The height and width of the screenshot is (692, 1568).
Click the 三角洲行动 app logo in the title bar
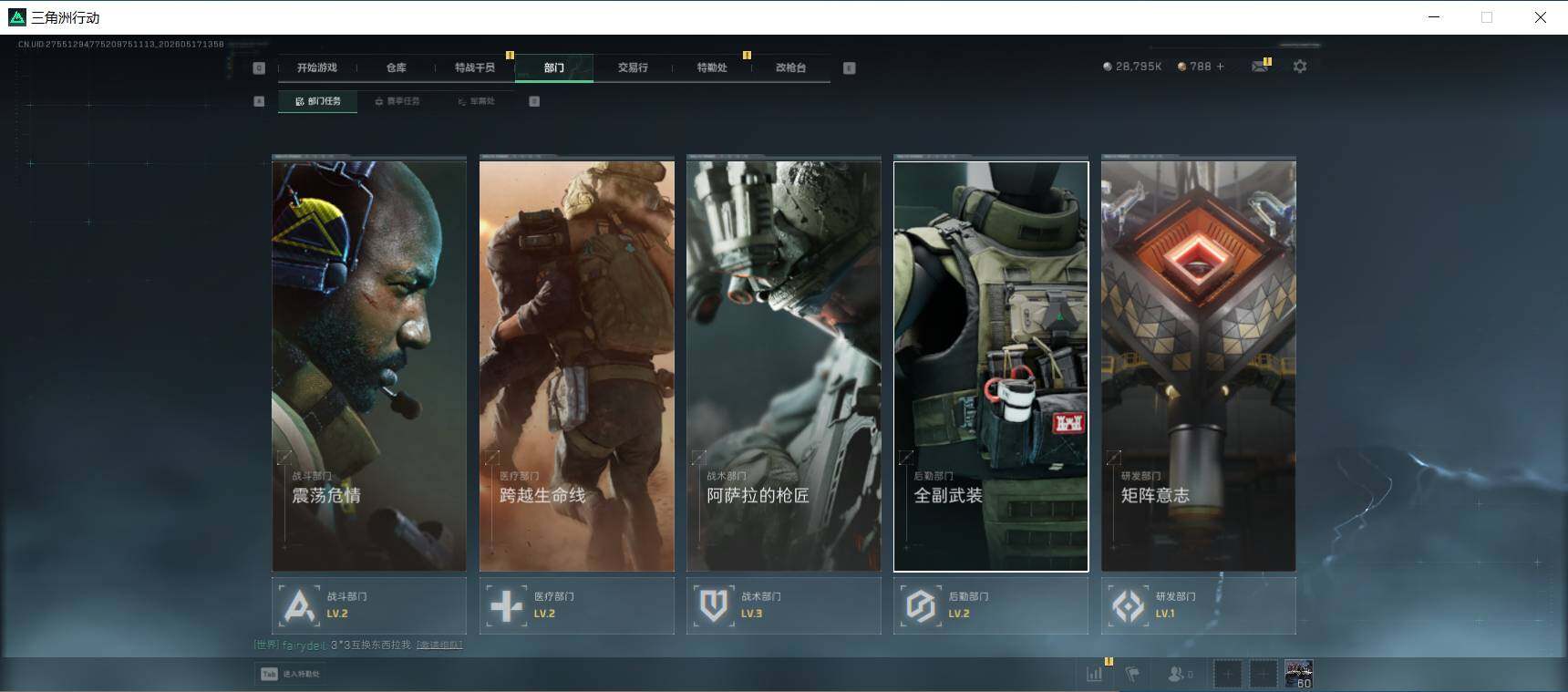17,17
